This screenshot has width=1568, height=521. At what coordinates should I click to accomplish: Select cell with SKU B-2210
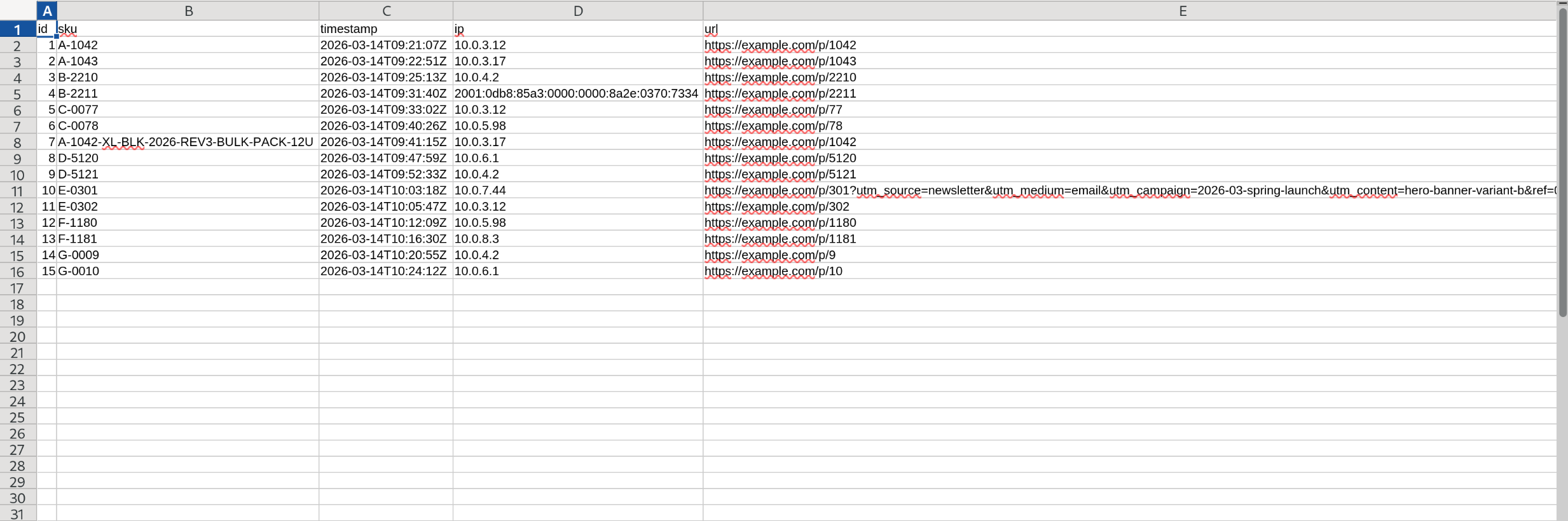point(188,77)
